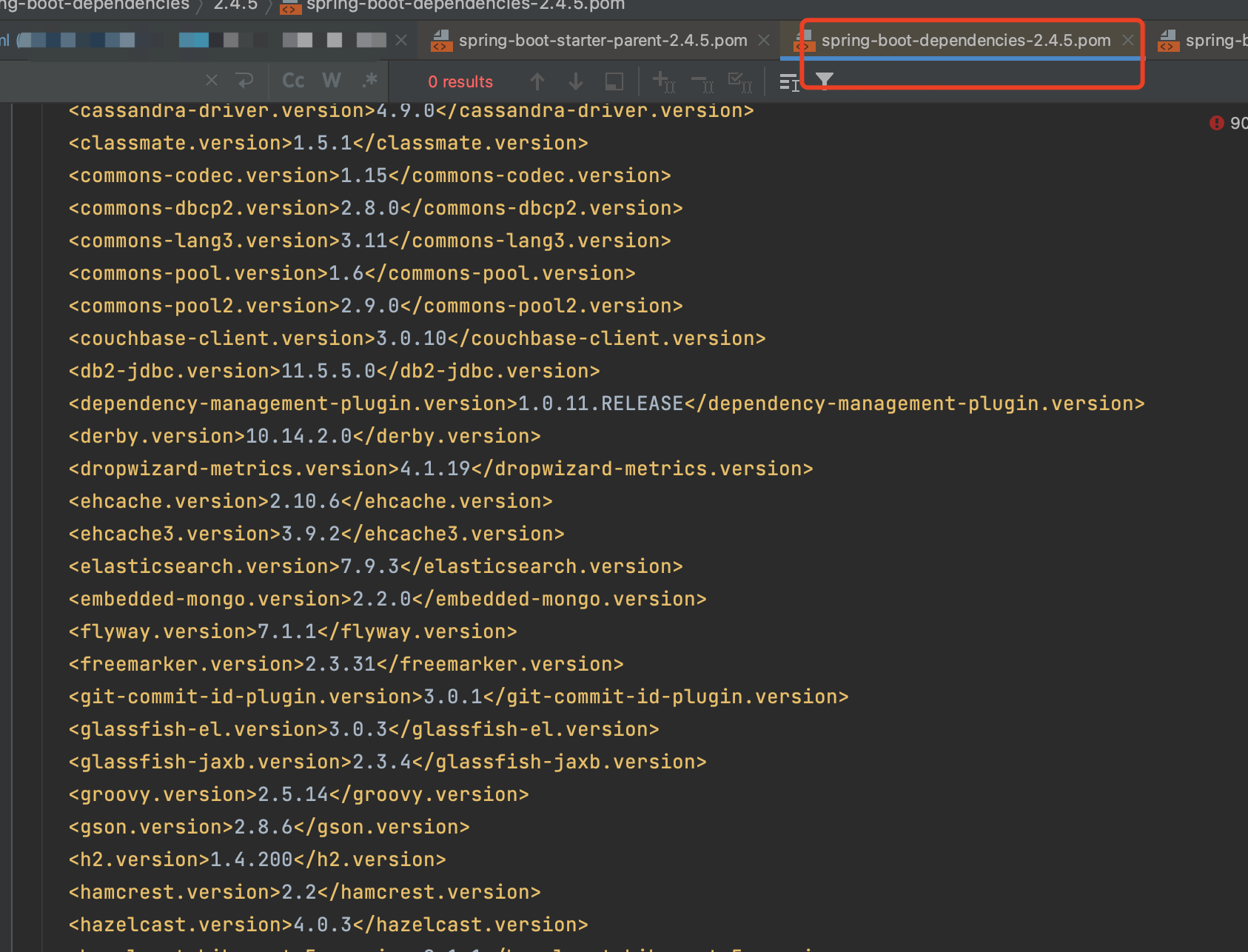Click the classmate.version line
Viewport: 1248px width, 952px height.
pyautogui.click(x=329, y=143)
